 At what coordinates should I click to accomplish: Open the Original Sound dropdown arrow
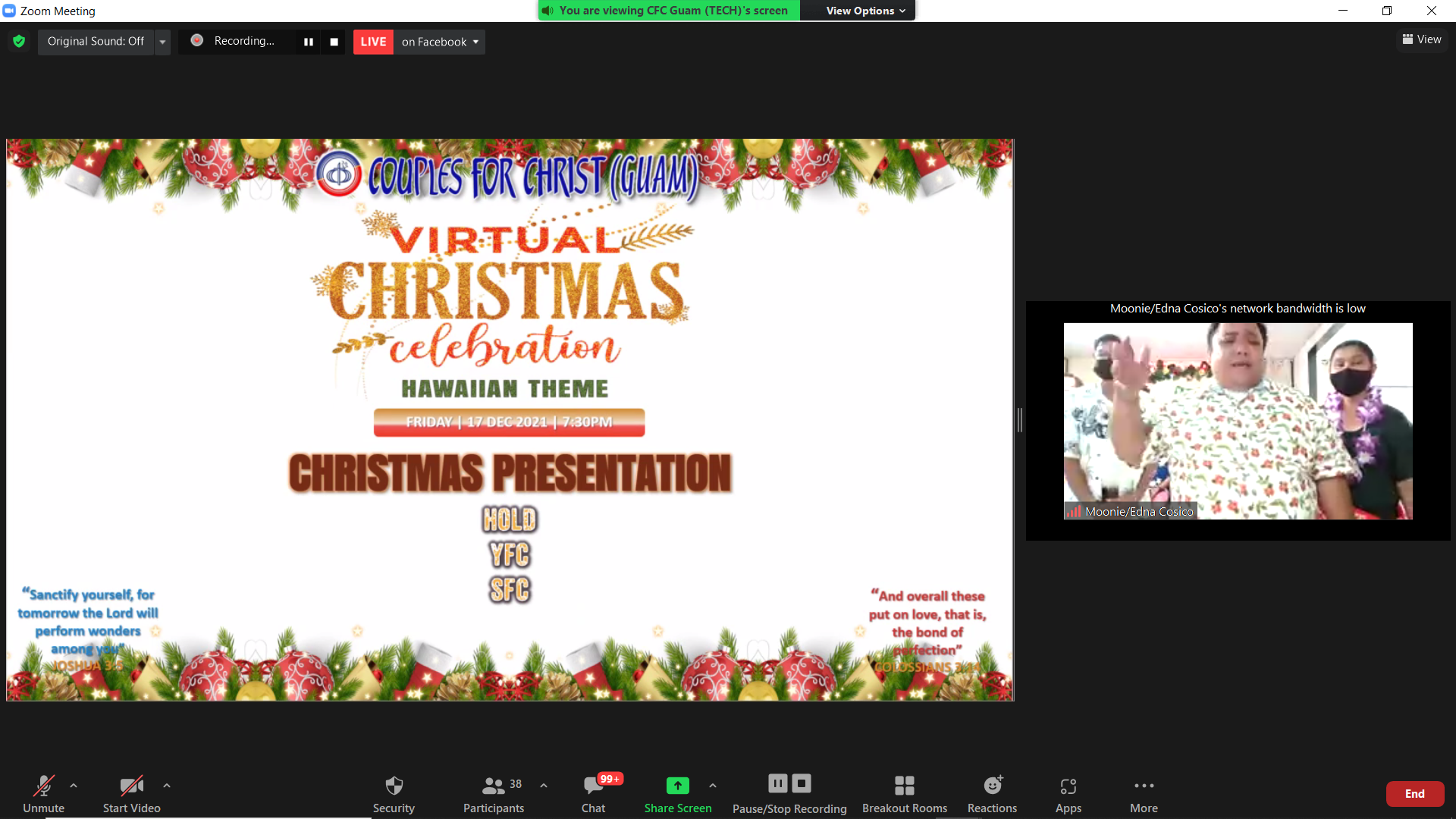click(x=162, y=42)
